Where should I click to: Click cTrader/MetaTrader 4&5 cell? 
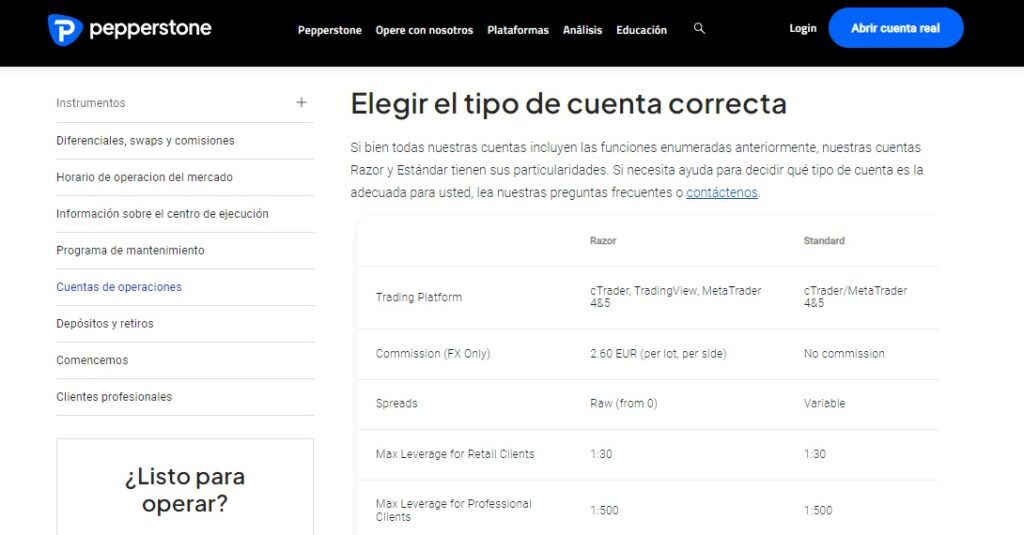(855, 297)
